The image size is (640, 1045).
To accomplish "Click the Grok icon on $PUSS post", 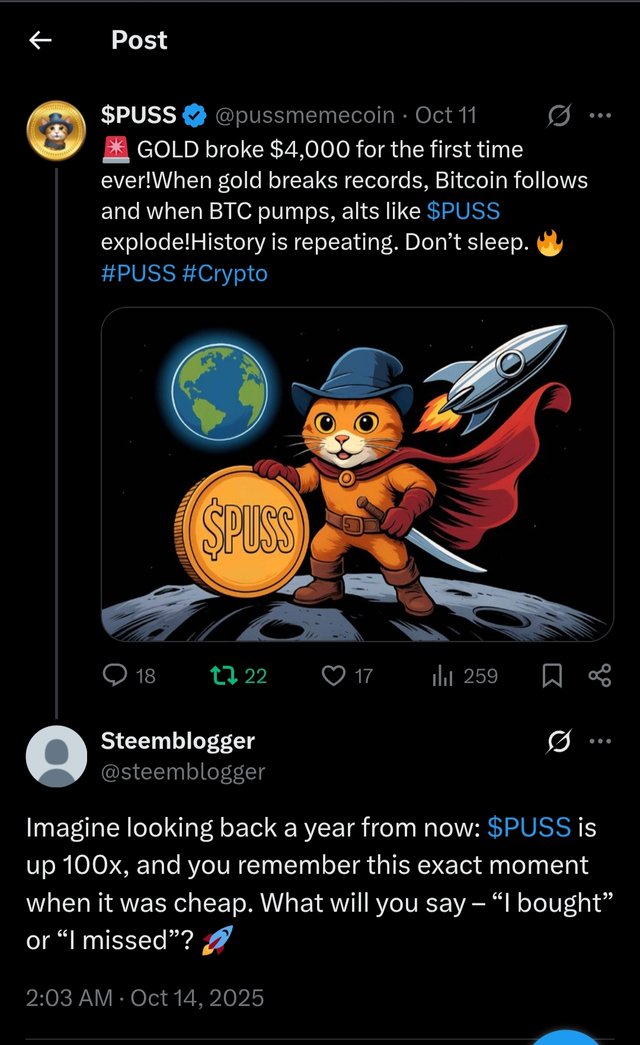I will [x=559, y=116].
